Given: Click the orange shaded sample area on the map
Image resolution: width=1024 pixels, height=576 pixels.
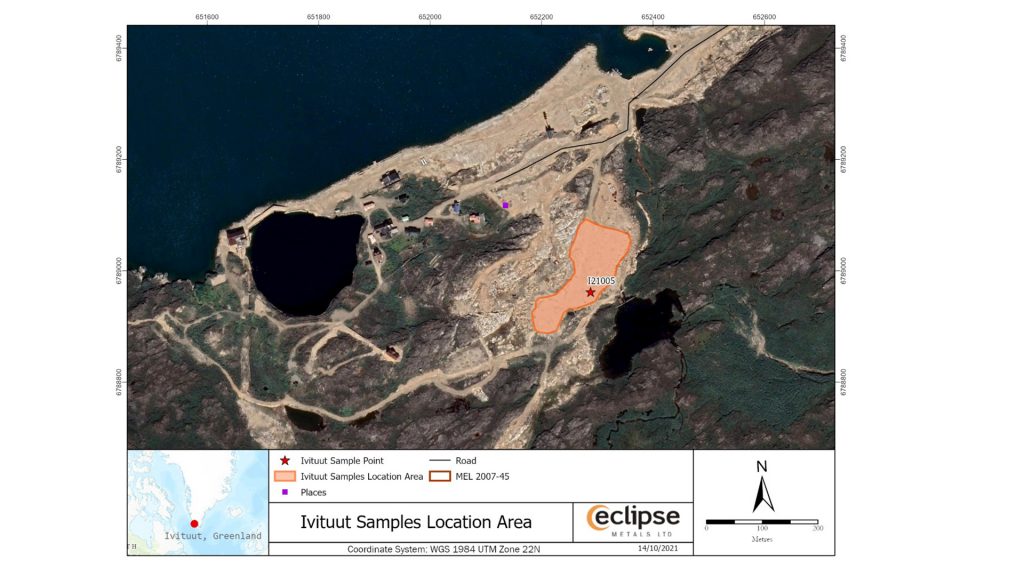Looking at the screenshot, I should coord(583,274).
